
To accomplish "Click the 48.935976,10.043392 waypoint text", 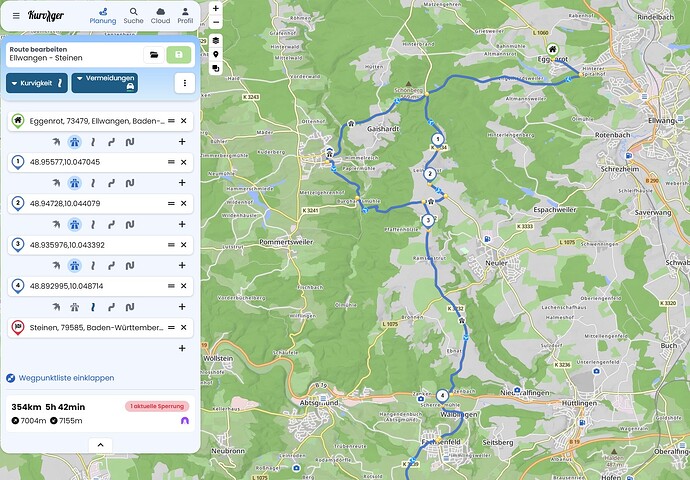I will (x=67, y=245).
